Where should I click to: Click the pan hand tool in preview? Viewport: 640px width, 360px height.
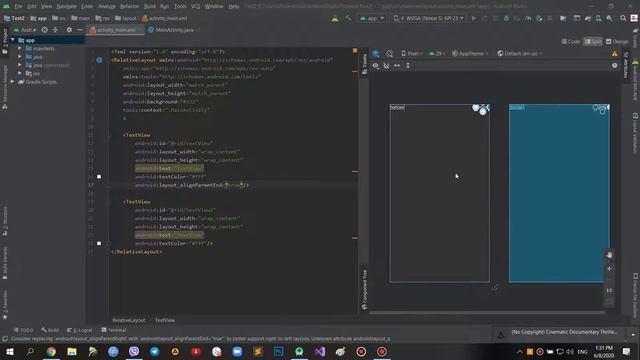(609, 255)
